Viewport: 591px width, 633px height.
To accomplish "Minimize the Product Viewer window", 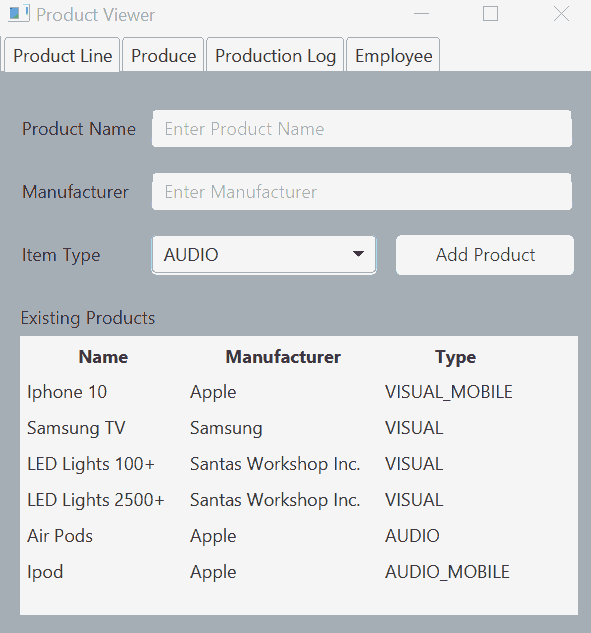I will (421, 14).
